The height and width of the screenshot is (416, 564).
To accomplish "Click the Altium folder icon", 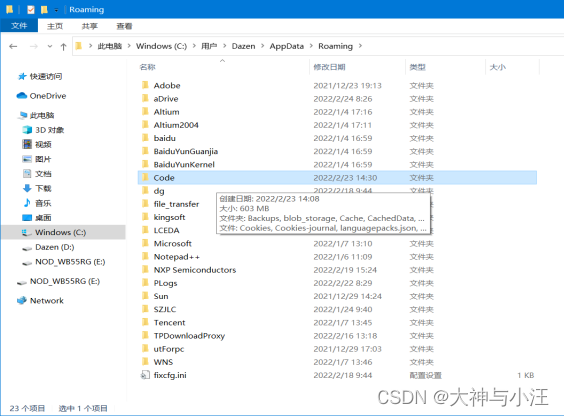I will pyautogui.click(x=145, y=111).
